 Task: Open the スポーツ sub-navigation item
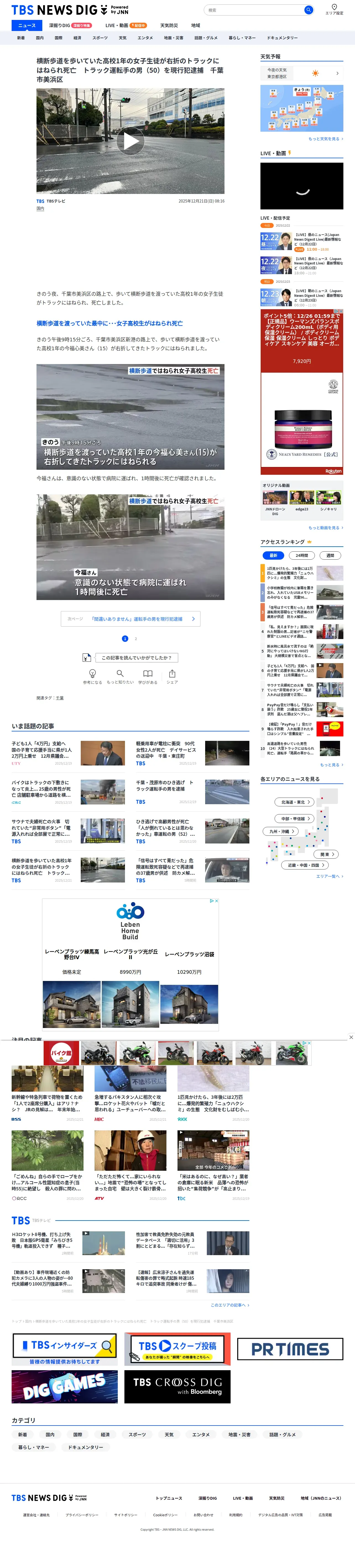click(100, 38)
